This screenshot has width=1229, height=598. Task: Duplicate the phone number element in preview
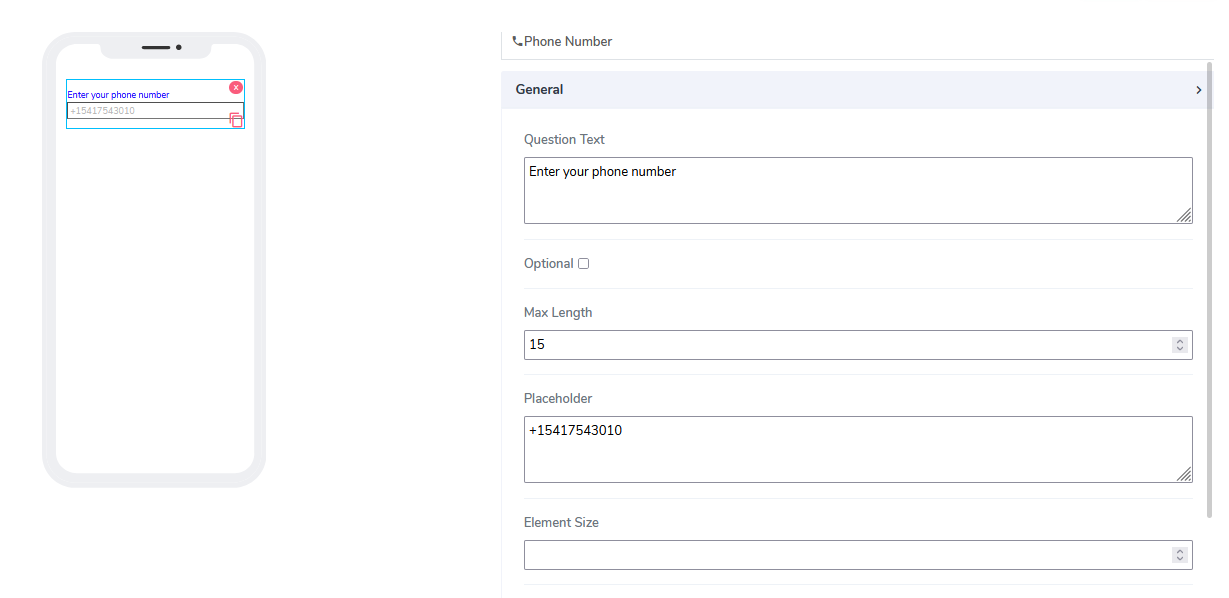point(236,120)
